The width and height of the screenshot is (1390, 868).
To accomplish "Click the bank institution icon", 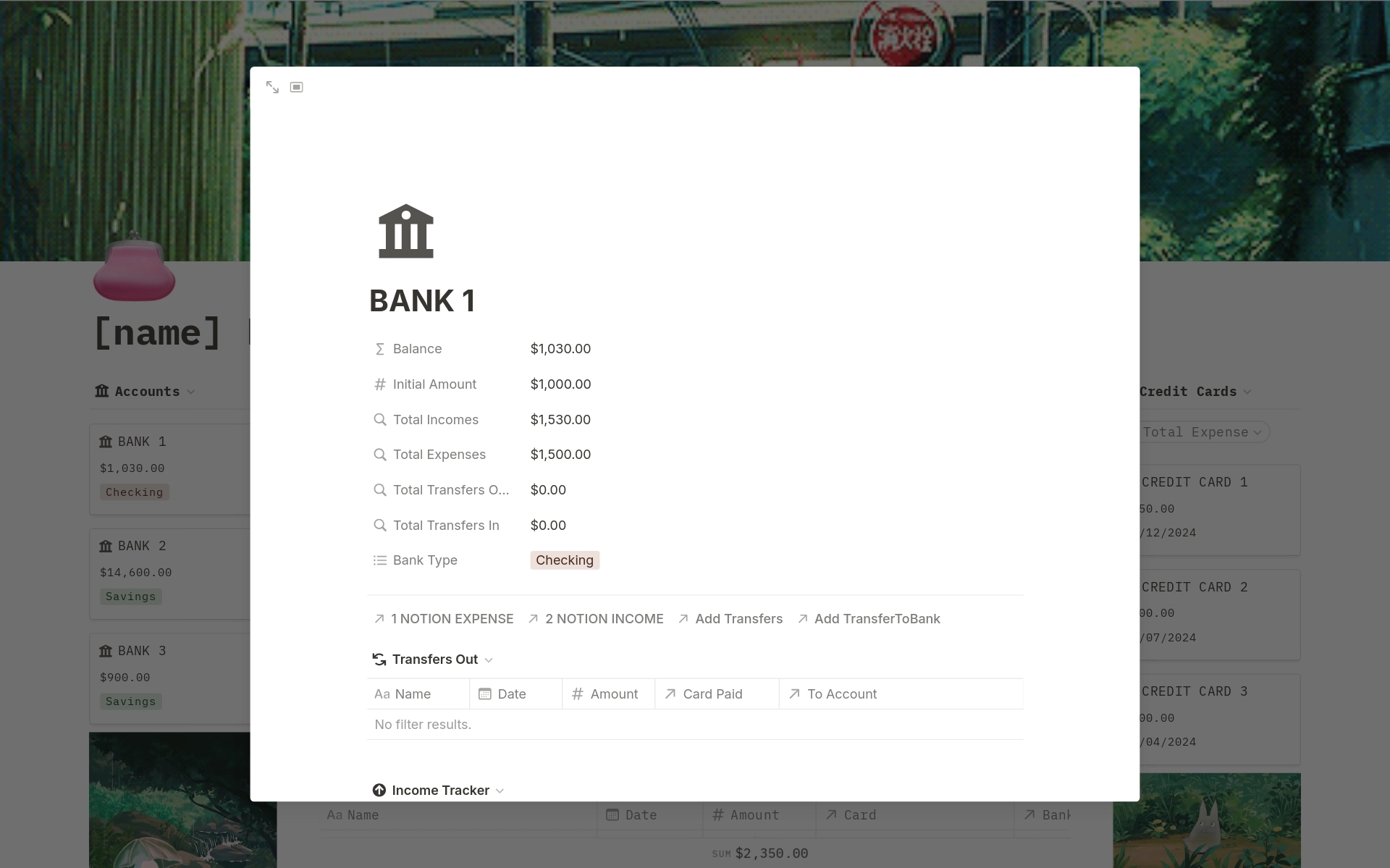I will point(405,231).
